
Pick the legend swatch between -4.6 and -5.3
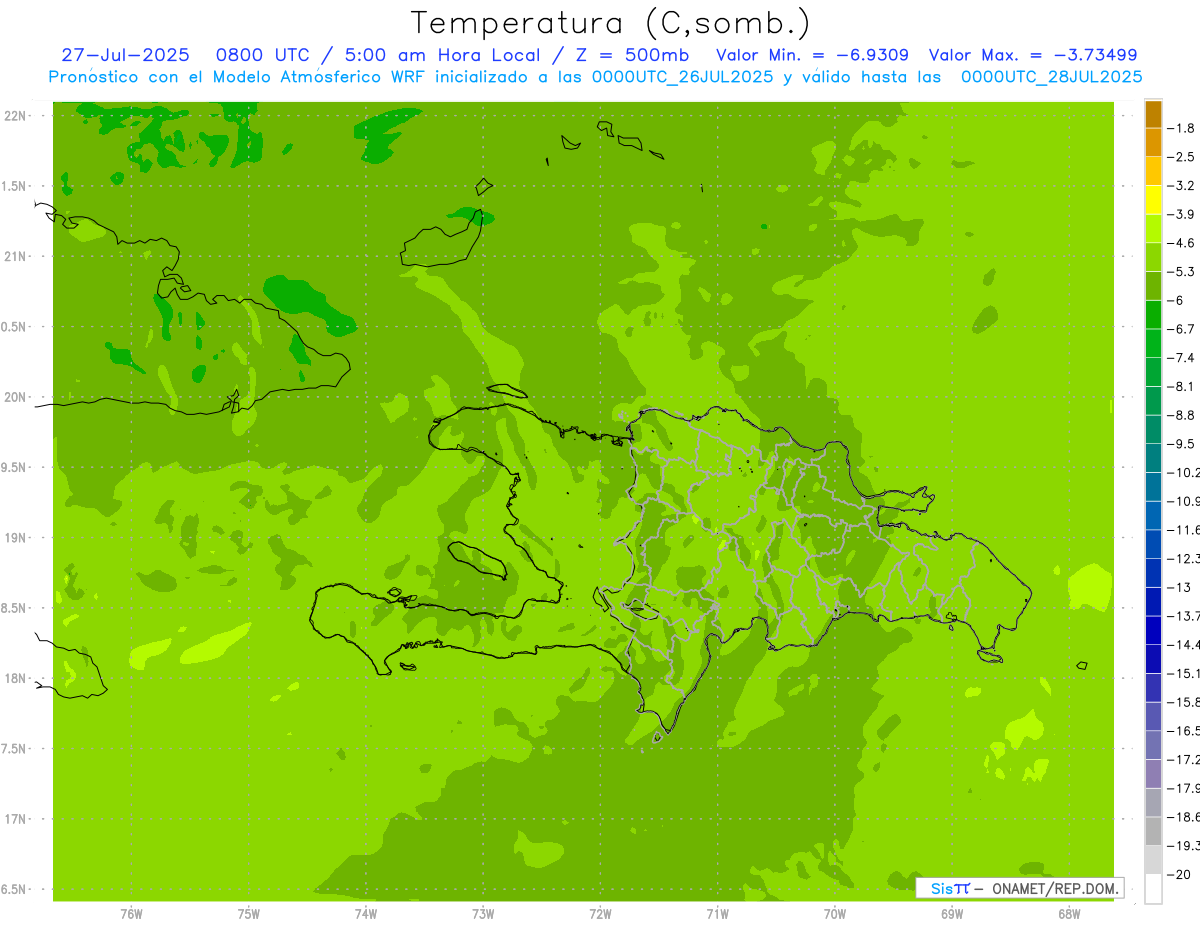1153,257
